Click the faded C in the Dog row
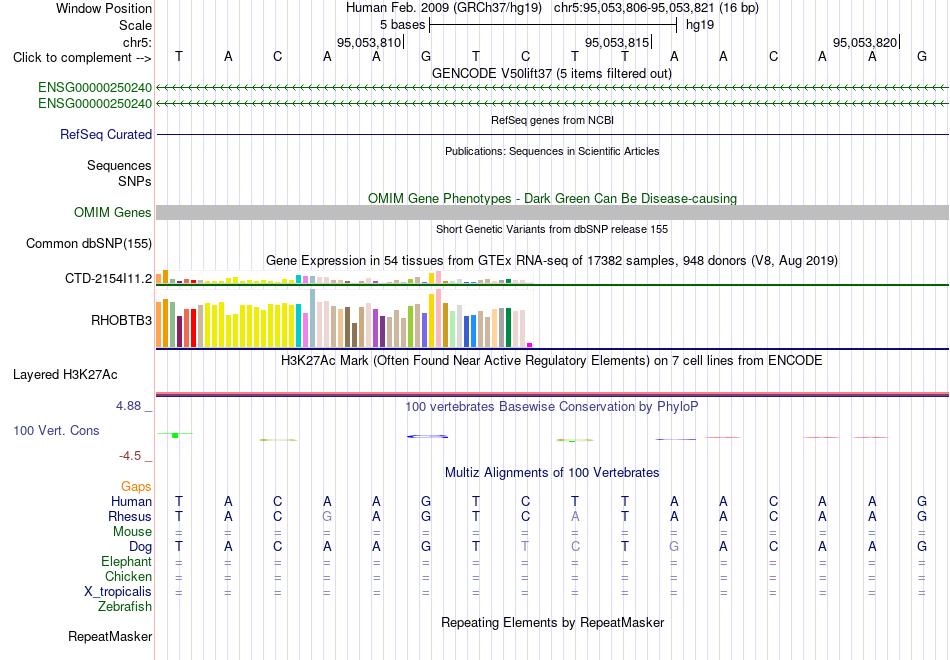950x660 pixels. (575, 546)
